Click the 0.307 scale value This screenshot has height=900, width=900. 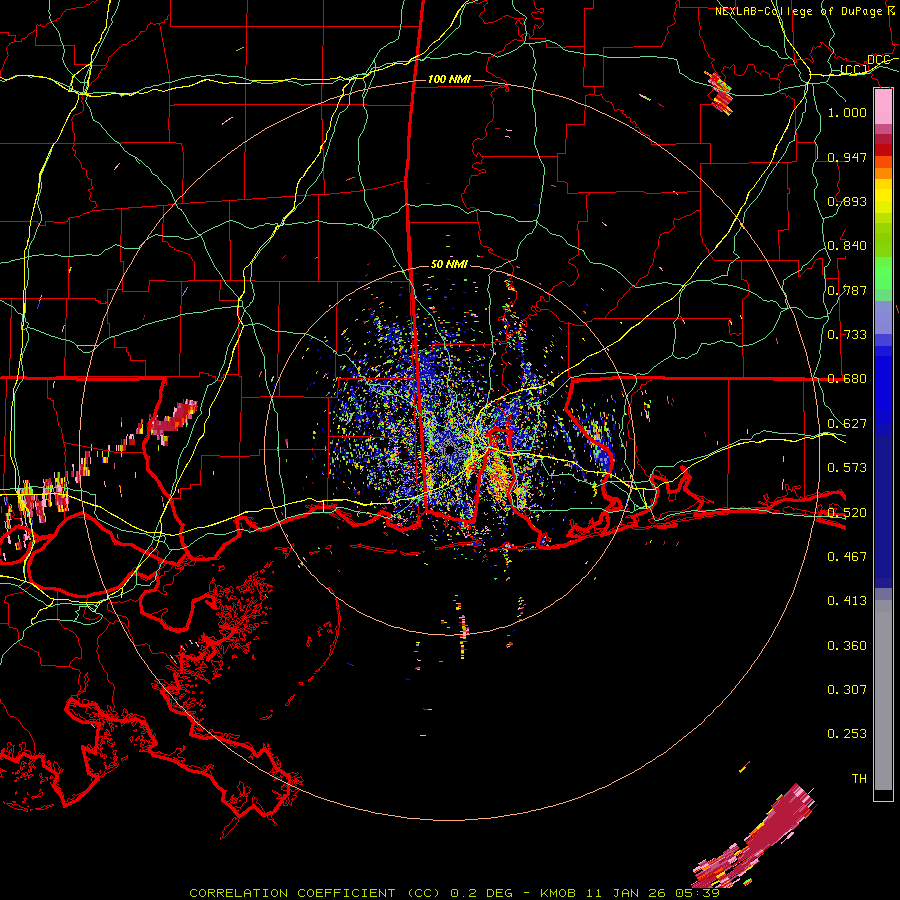847,690
